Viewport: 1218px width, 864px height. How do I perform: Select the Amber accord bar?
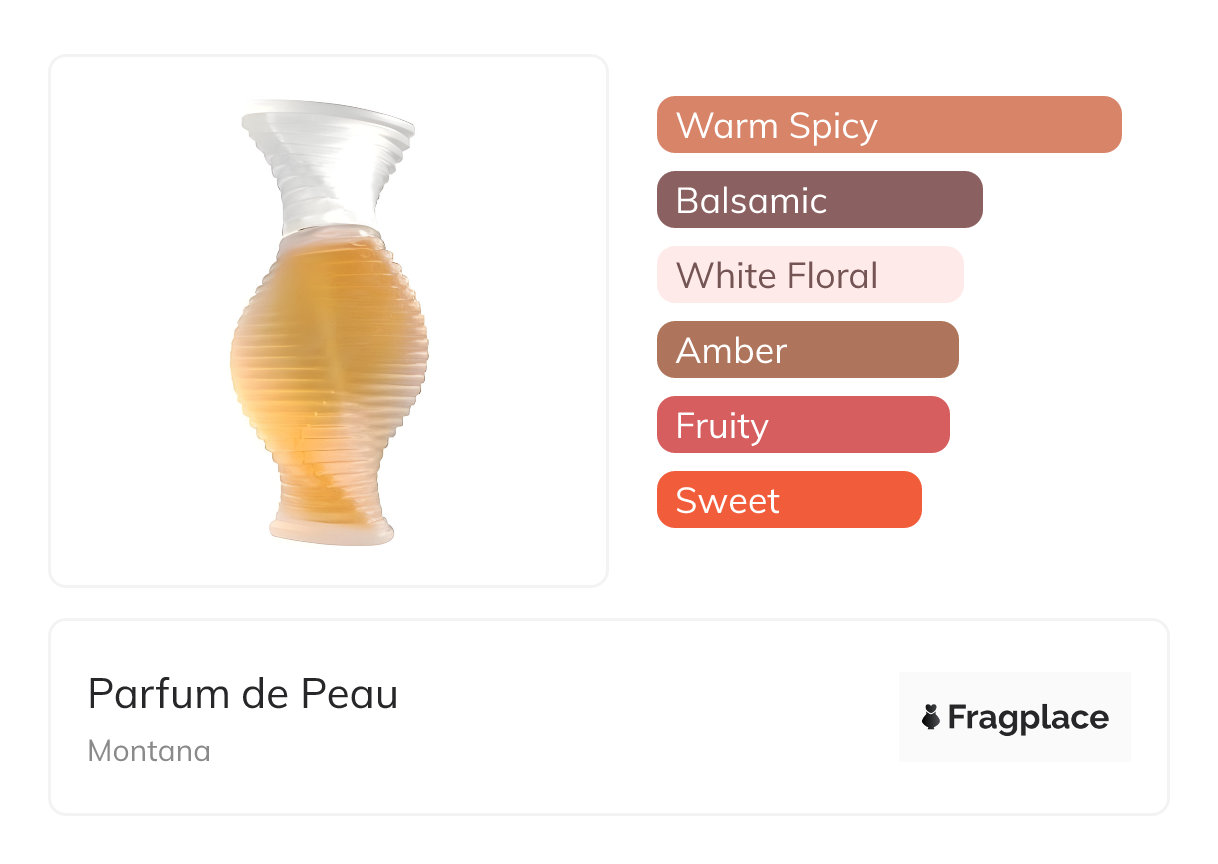(807, 350)
